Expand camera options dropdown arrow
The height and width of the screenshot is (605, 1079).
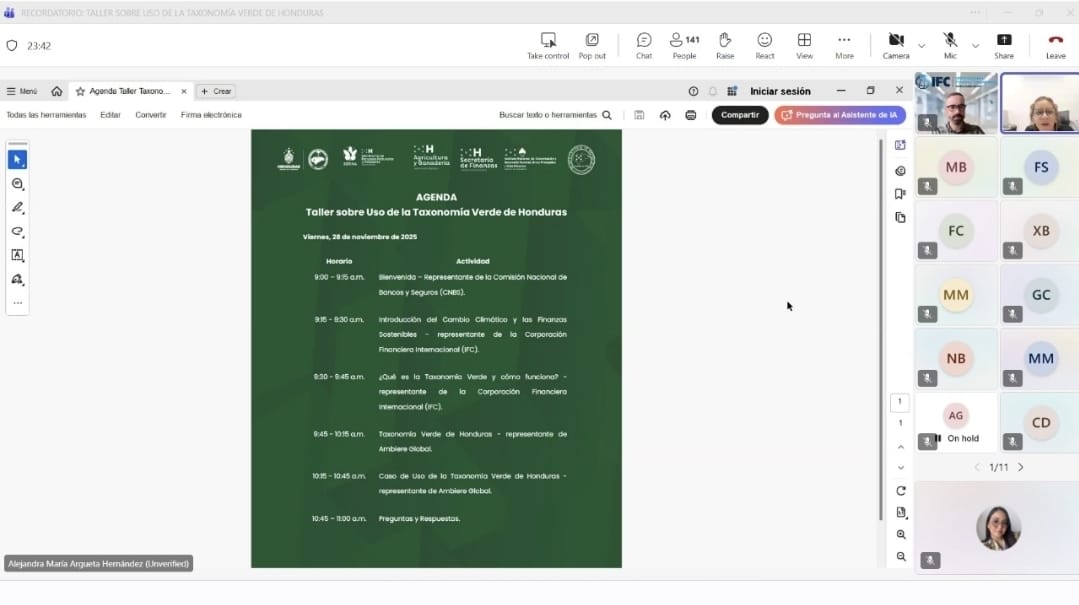click(921, 45)
